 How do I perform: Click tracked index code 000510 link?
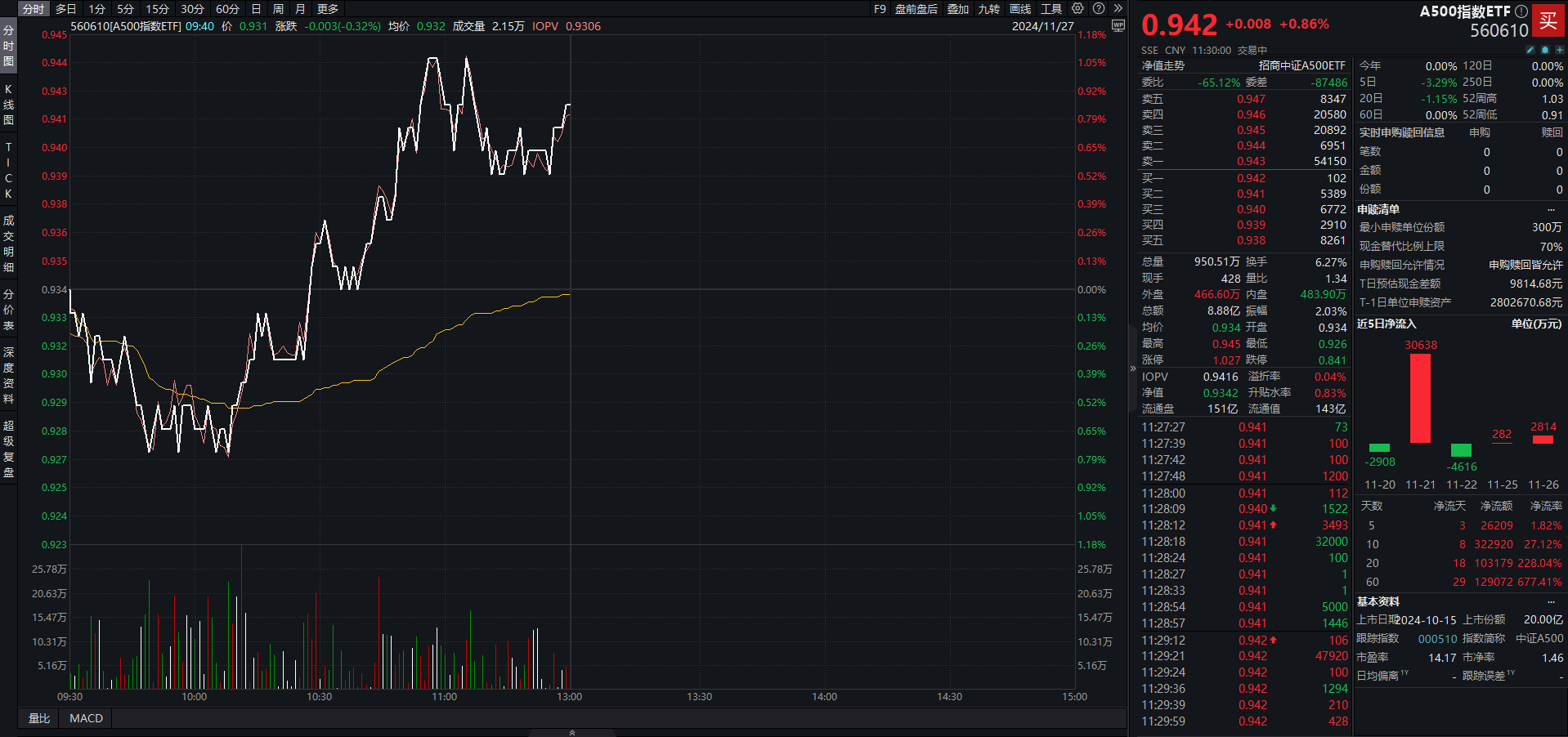coord(1437,639)
